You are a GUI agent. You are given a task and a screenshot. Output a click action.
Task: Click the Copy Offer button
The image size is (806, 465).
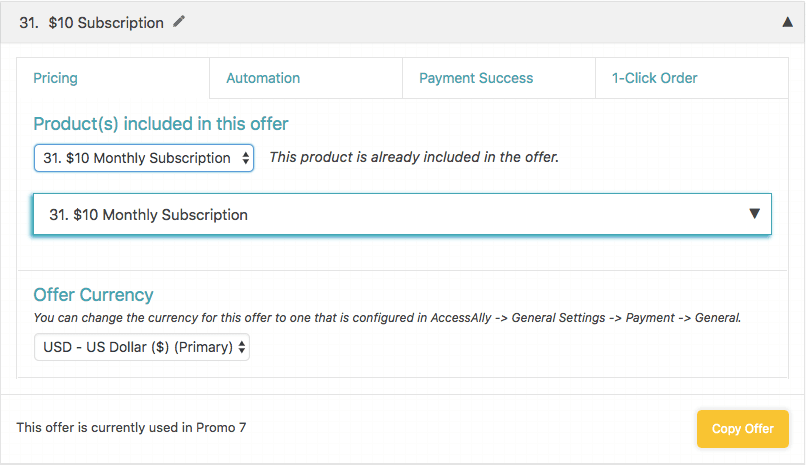click(743, 429)
